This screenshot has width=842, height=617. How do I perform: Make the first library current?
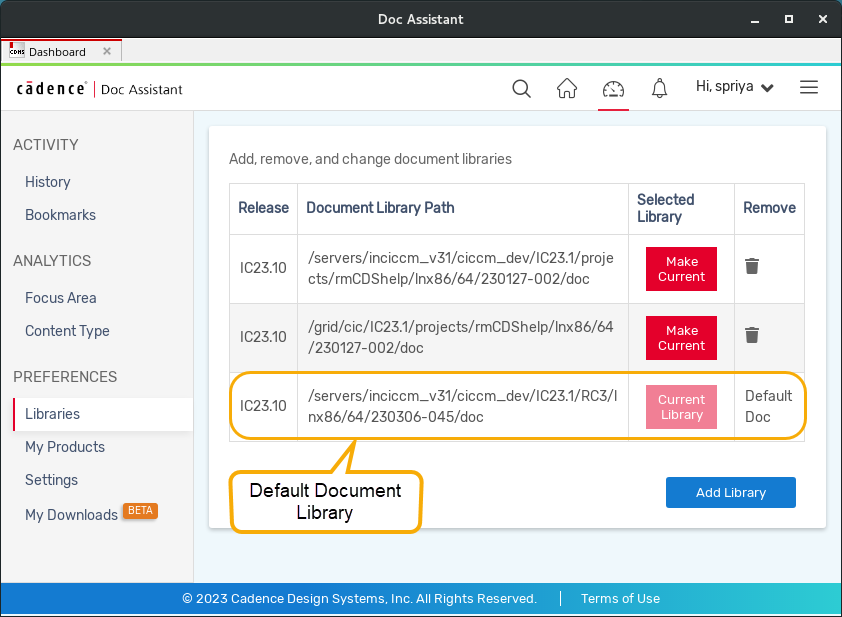pos(681,269)
